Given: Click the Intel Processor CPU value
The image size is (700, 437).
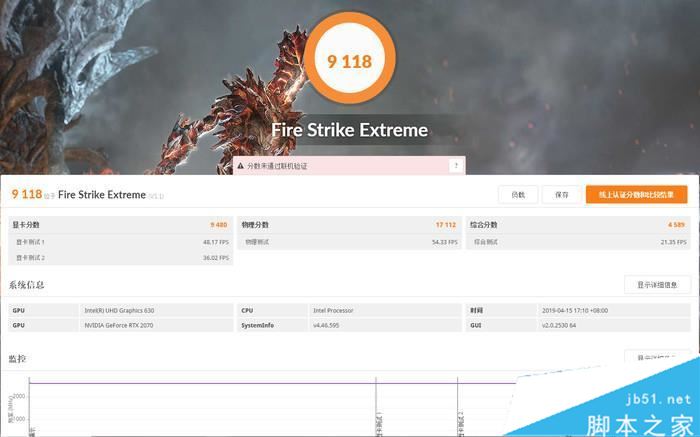Looking at the screenshot, I should coord(333,310).
